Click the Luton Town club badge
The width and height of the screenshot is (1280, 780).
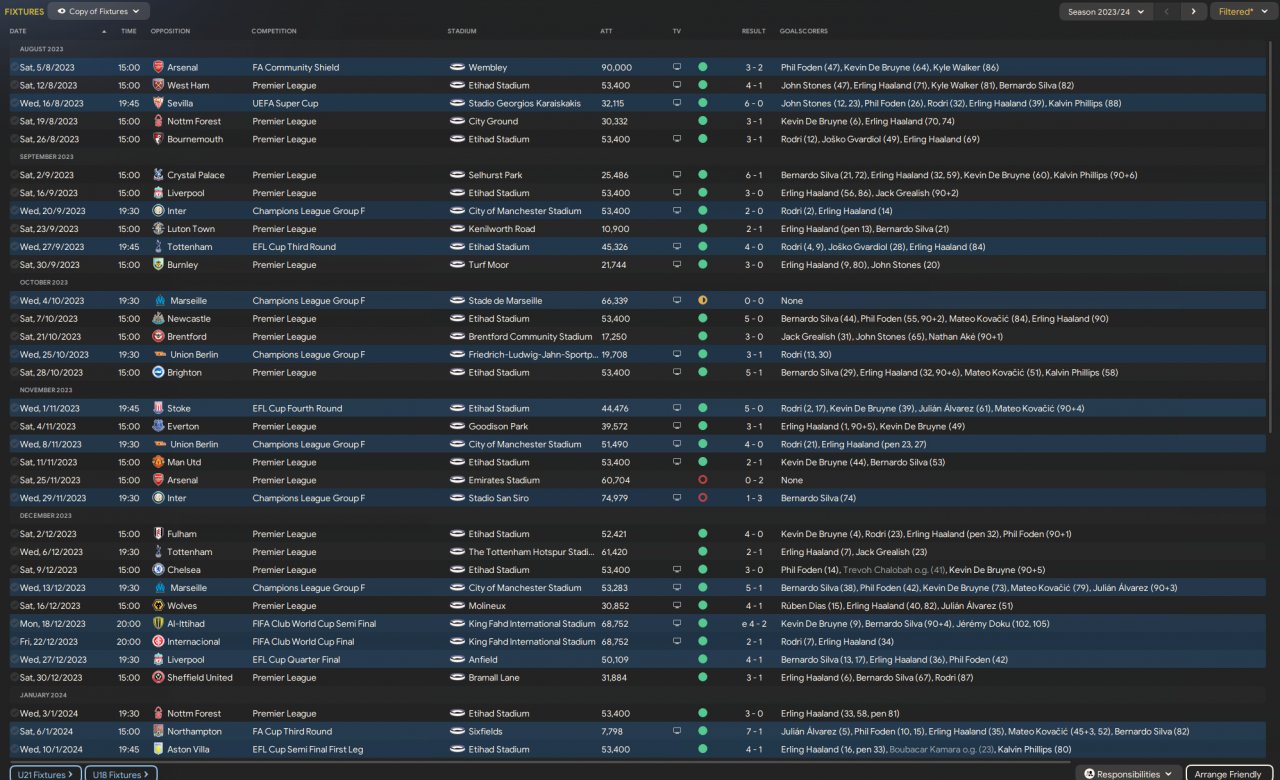158,229
